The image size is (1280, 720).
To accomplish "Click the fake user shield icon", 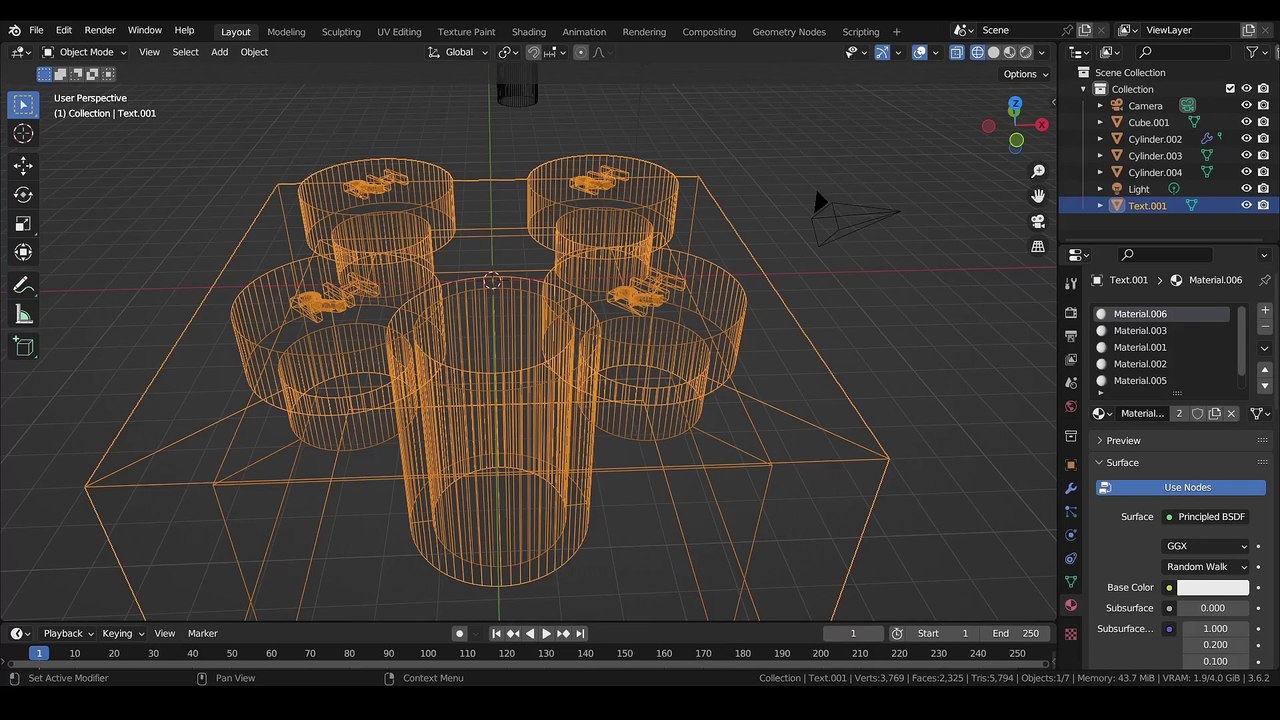I will (x=1197, y=414).
